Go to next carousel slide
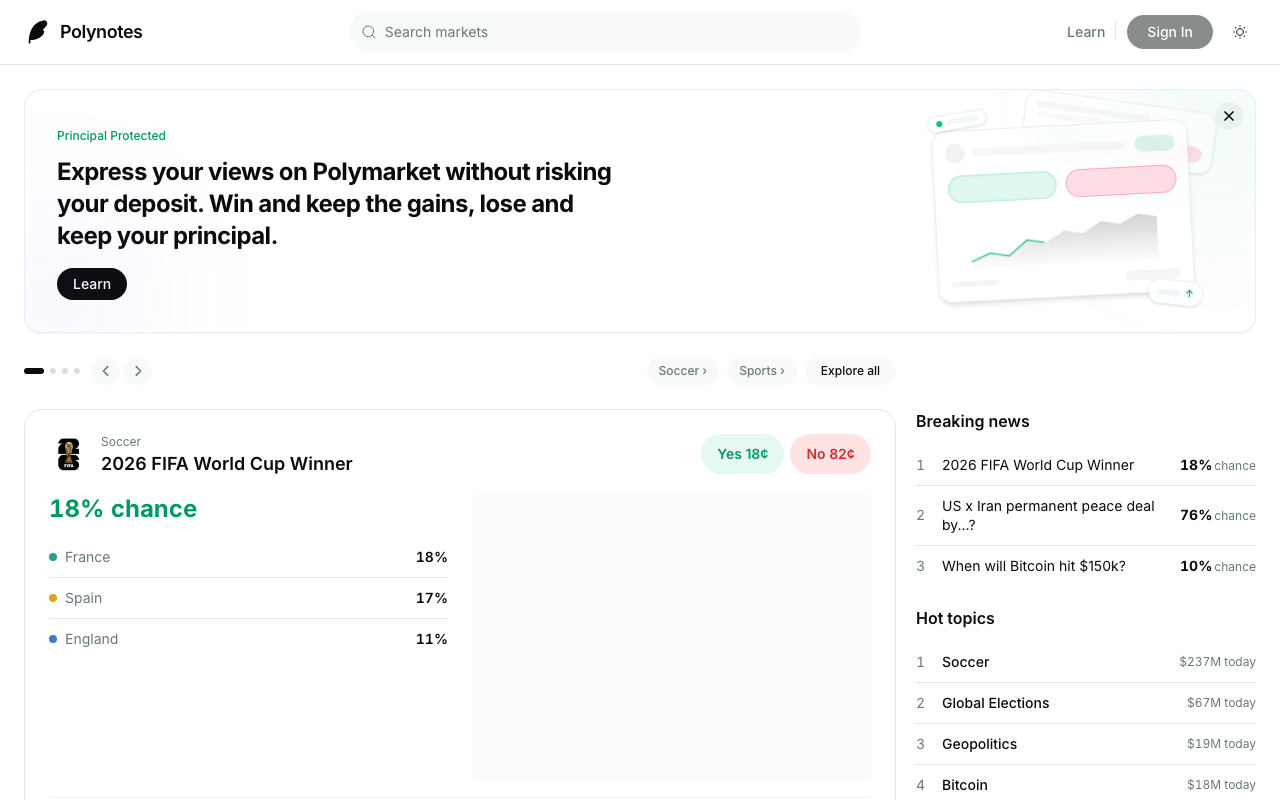 click(x=138, y=371)
